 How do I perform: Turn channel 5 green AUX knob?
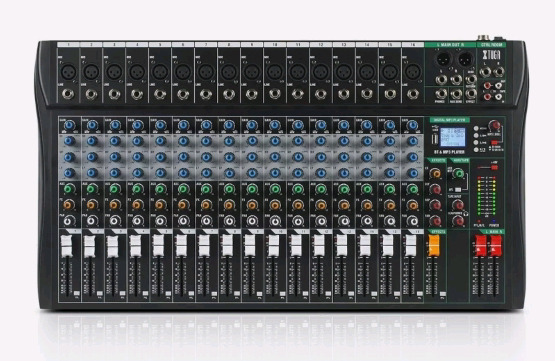(161, 189)
